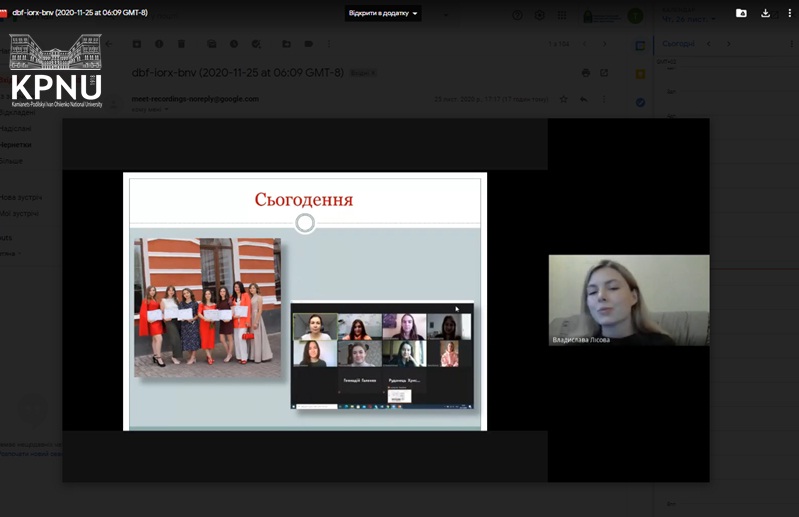The height and width of the screenshot is (517, 799).
Task: Expand 'Більше' in Gmail sidebar
Action: click(11, 161)
